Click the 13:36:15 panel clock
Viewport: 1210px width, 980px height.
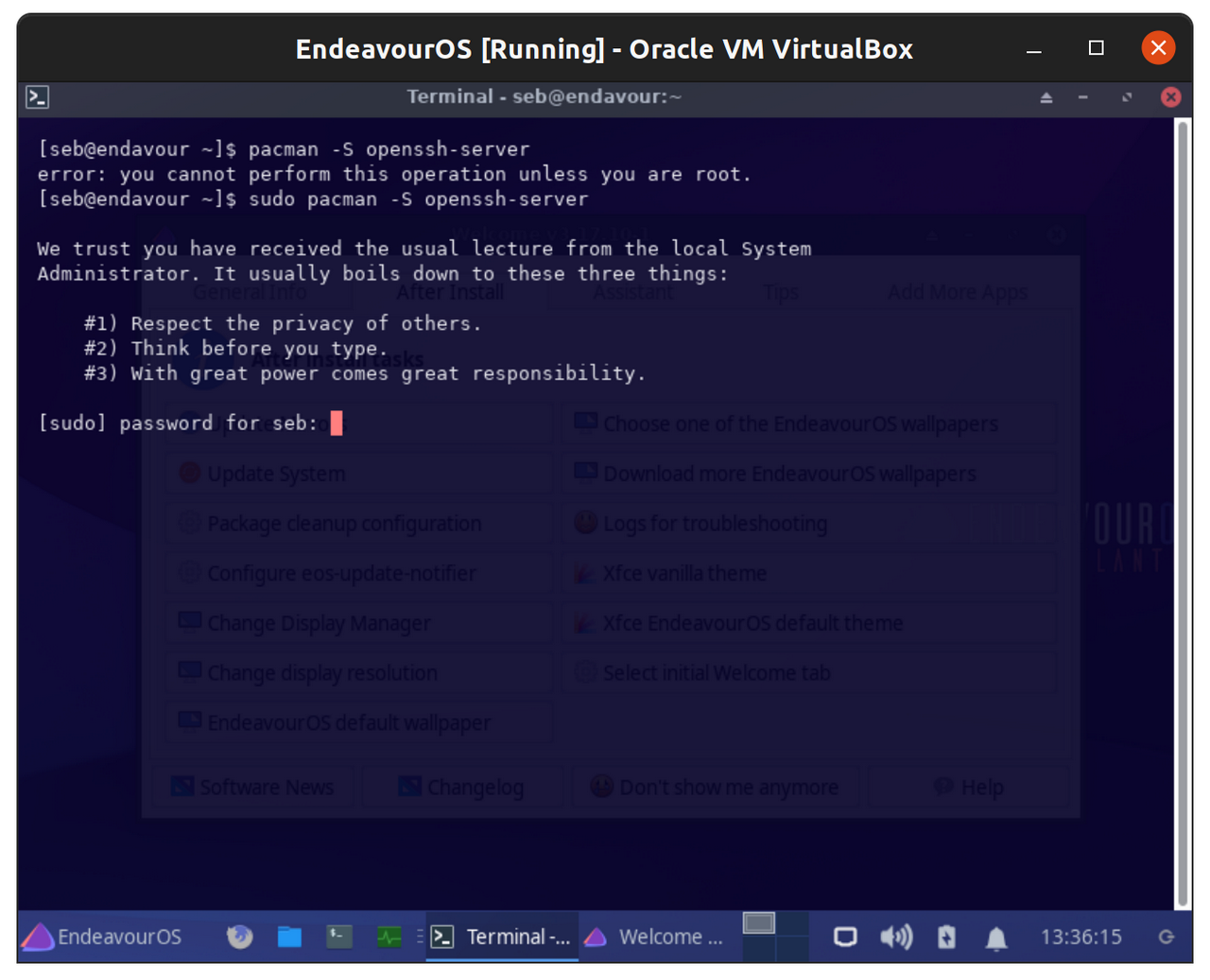coord(1080,937)
